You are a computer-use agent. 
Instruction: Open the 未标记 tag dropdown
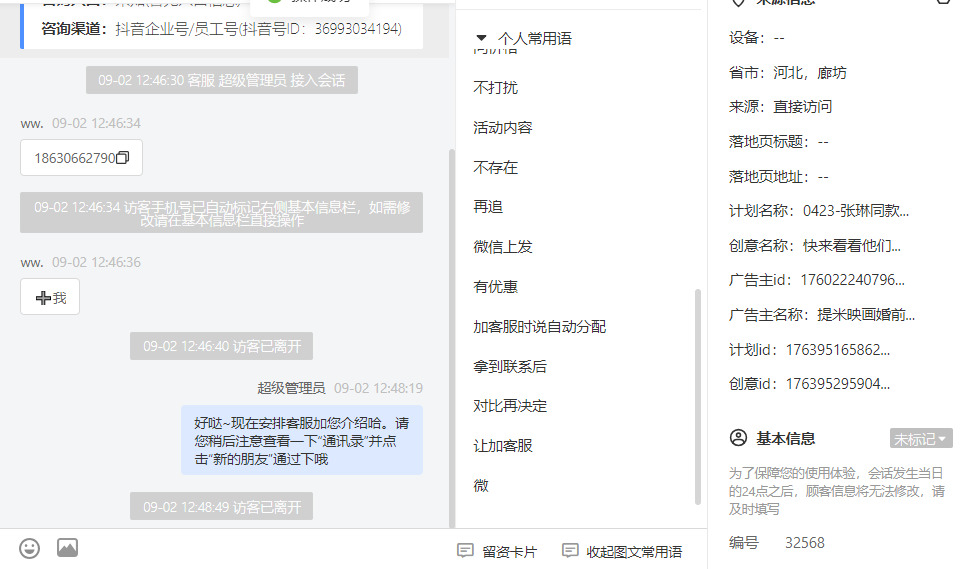(x=921, y=438)
